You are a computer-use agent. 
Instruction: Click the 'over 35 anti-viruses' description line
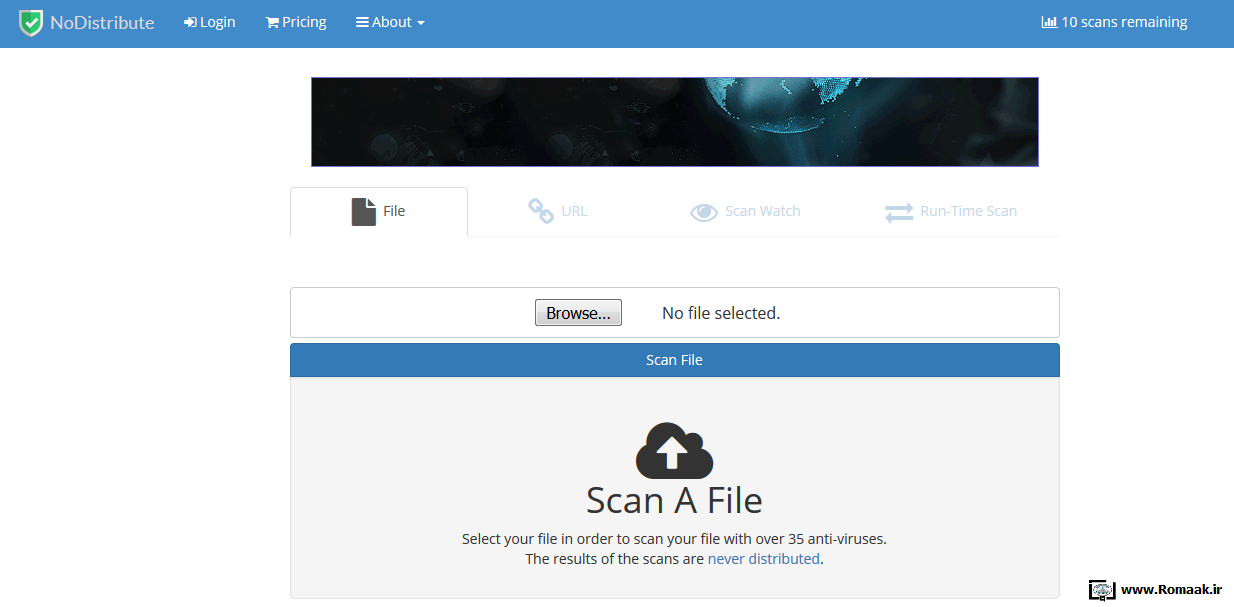click(674, 538)
